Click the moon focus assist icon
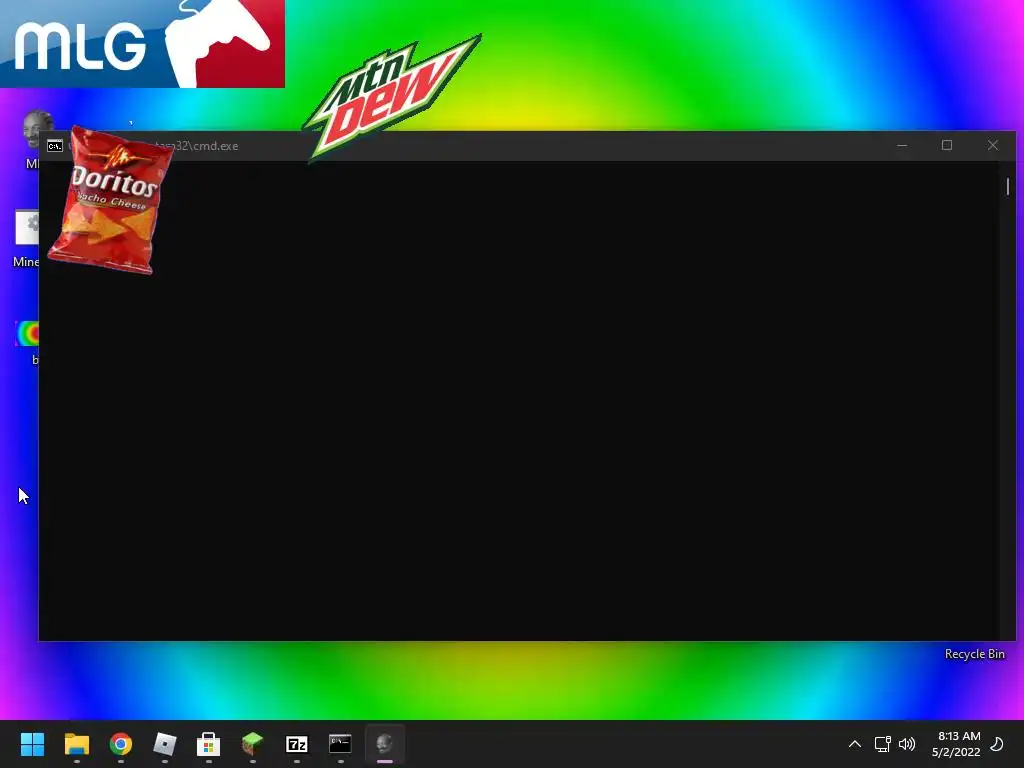The width and height of the screenshot is (1024, 768). click(997, 744)
